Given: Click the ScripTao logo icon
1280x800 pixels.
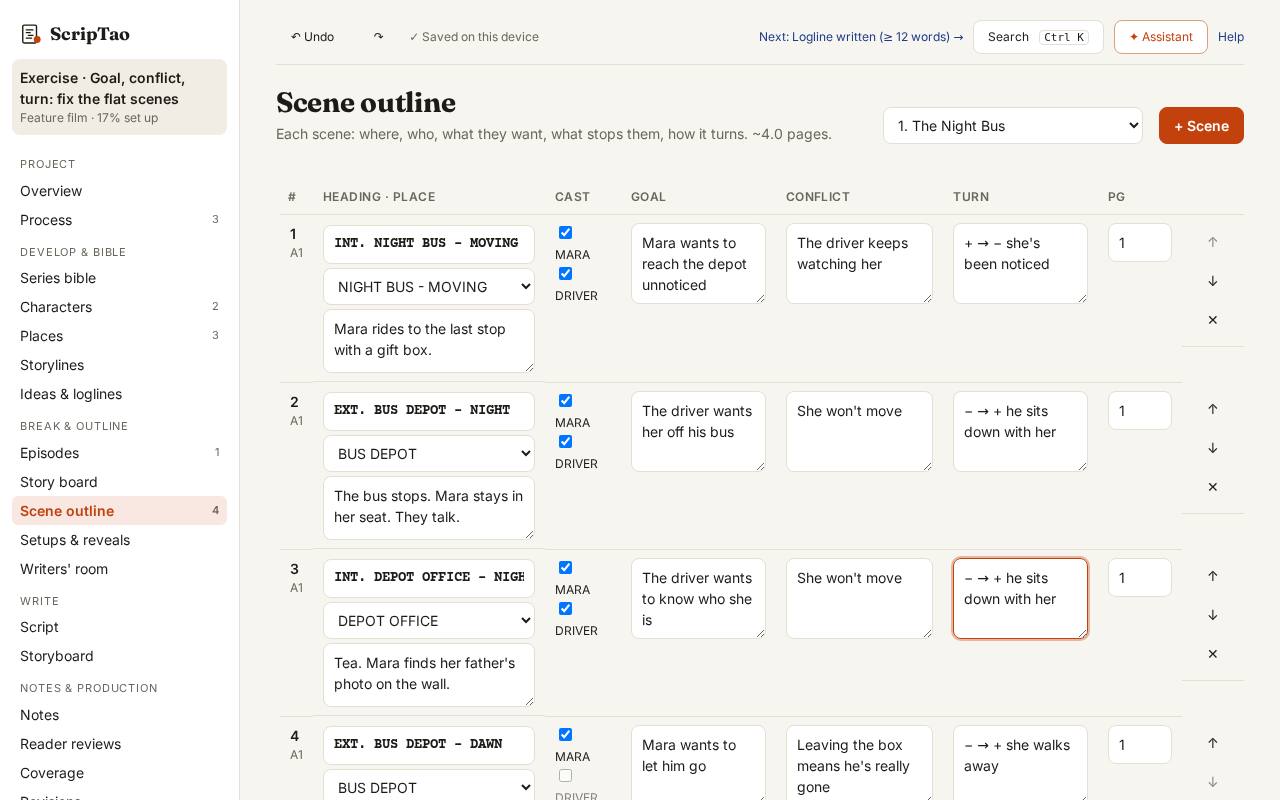Looking at the screenshot, I should [31, 35].
